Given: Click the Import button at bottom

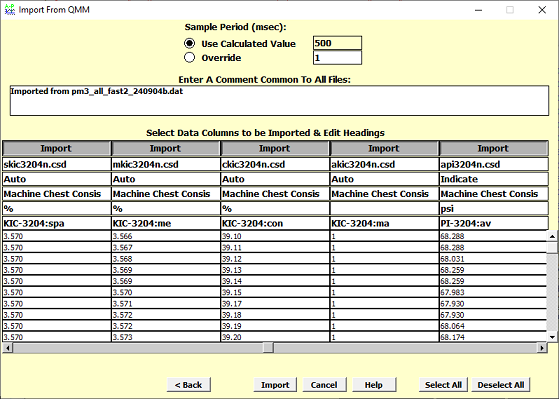Looking at the screenshot, I should pyautogui.click(x=275, y=385).
